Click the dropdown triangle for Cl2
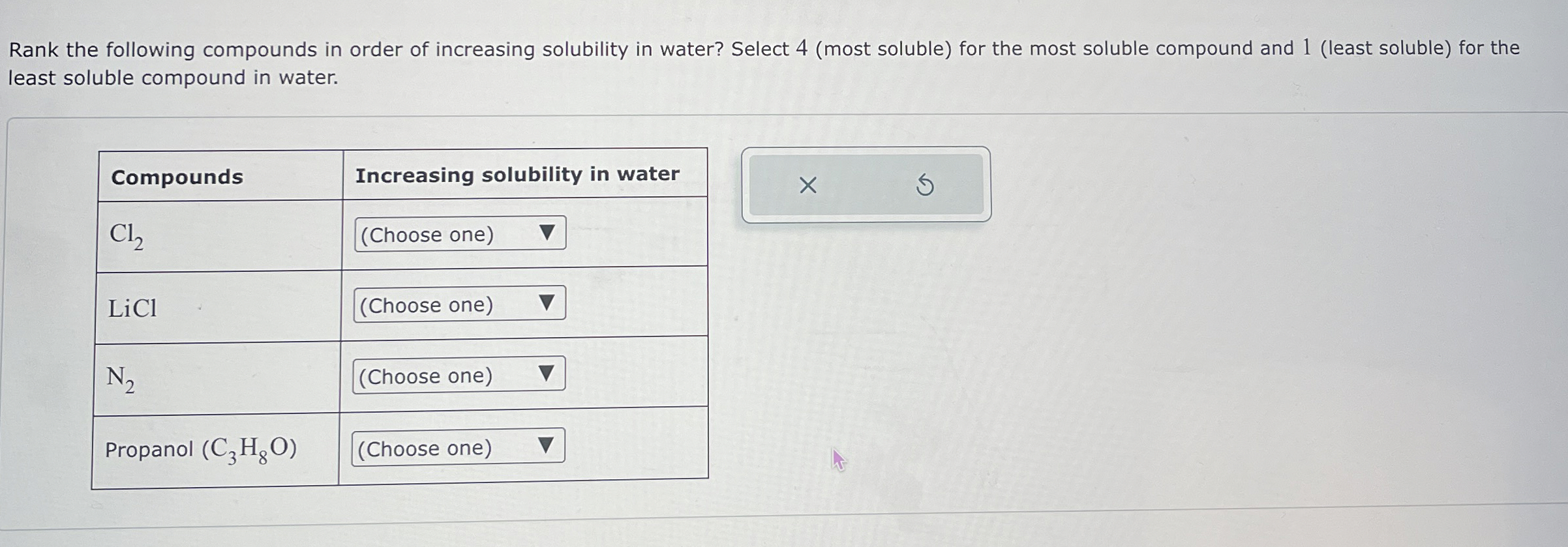This screenshot has height=547, width=1568. pyautogui.click(x=547, y=233)
